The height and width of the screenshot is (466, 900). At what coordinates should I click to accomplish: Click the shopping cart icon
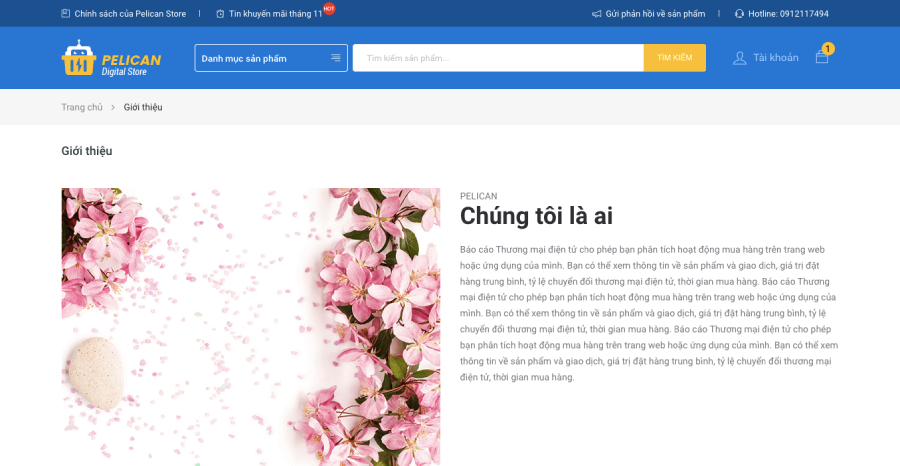(x=821, y=57)
